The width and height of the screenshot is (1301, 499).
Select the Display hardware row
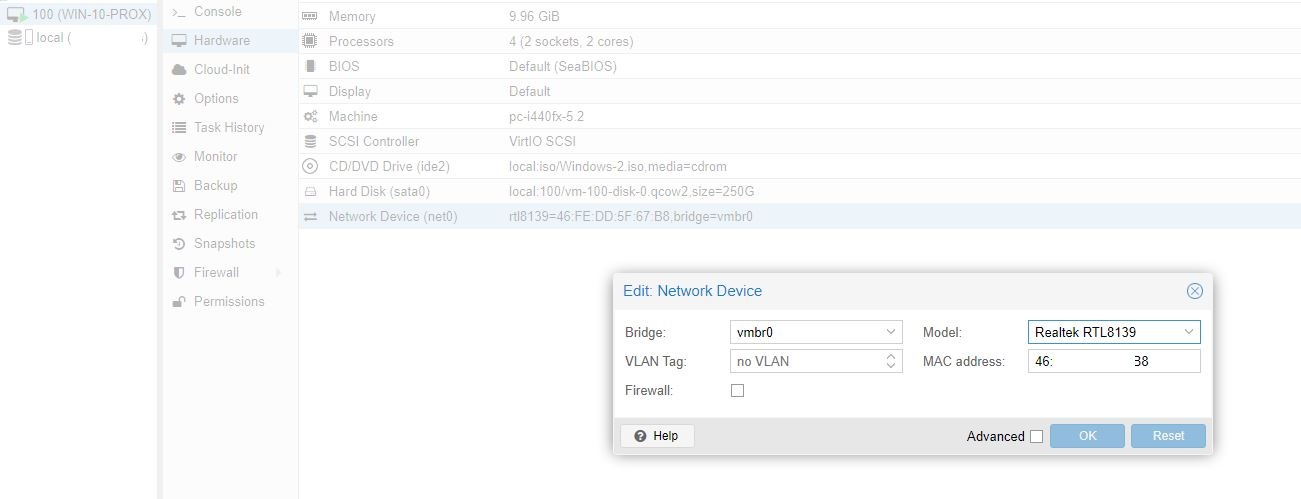click(799, 91)
